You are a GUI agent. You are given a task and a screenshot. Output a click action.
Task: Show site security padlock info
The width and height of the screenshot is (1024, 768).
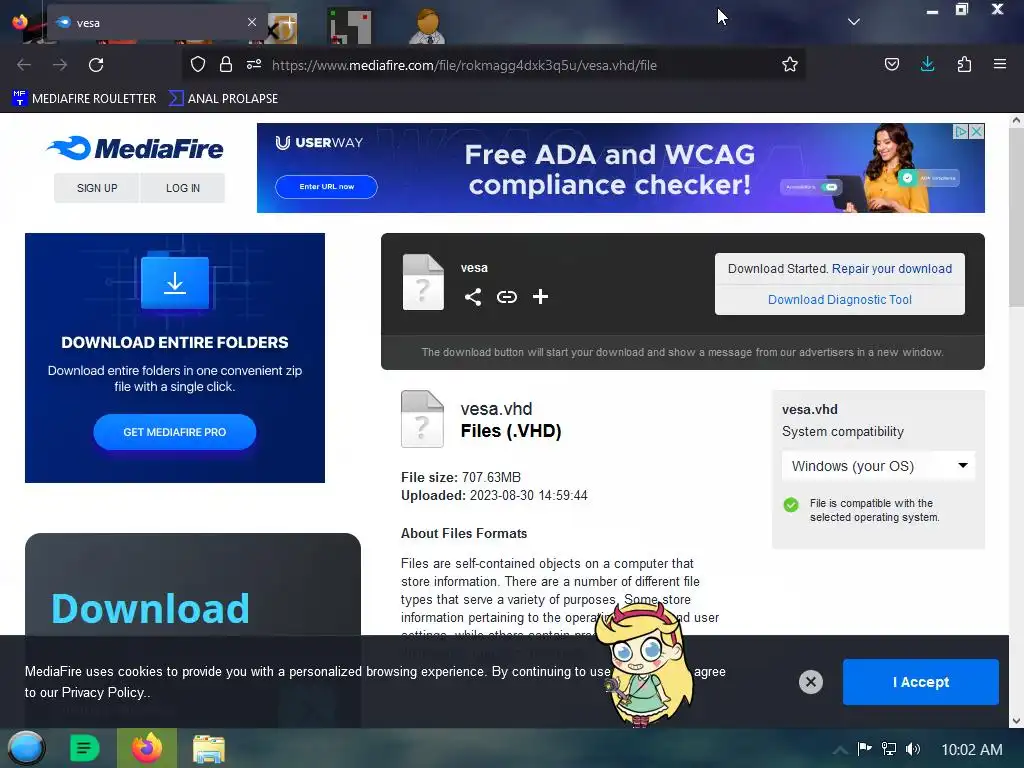pos(225,65)
